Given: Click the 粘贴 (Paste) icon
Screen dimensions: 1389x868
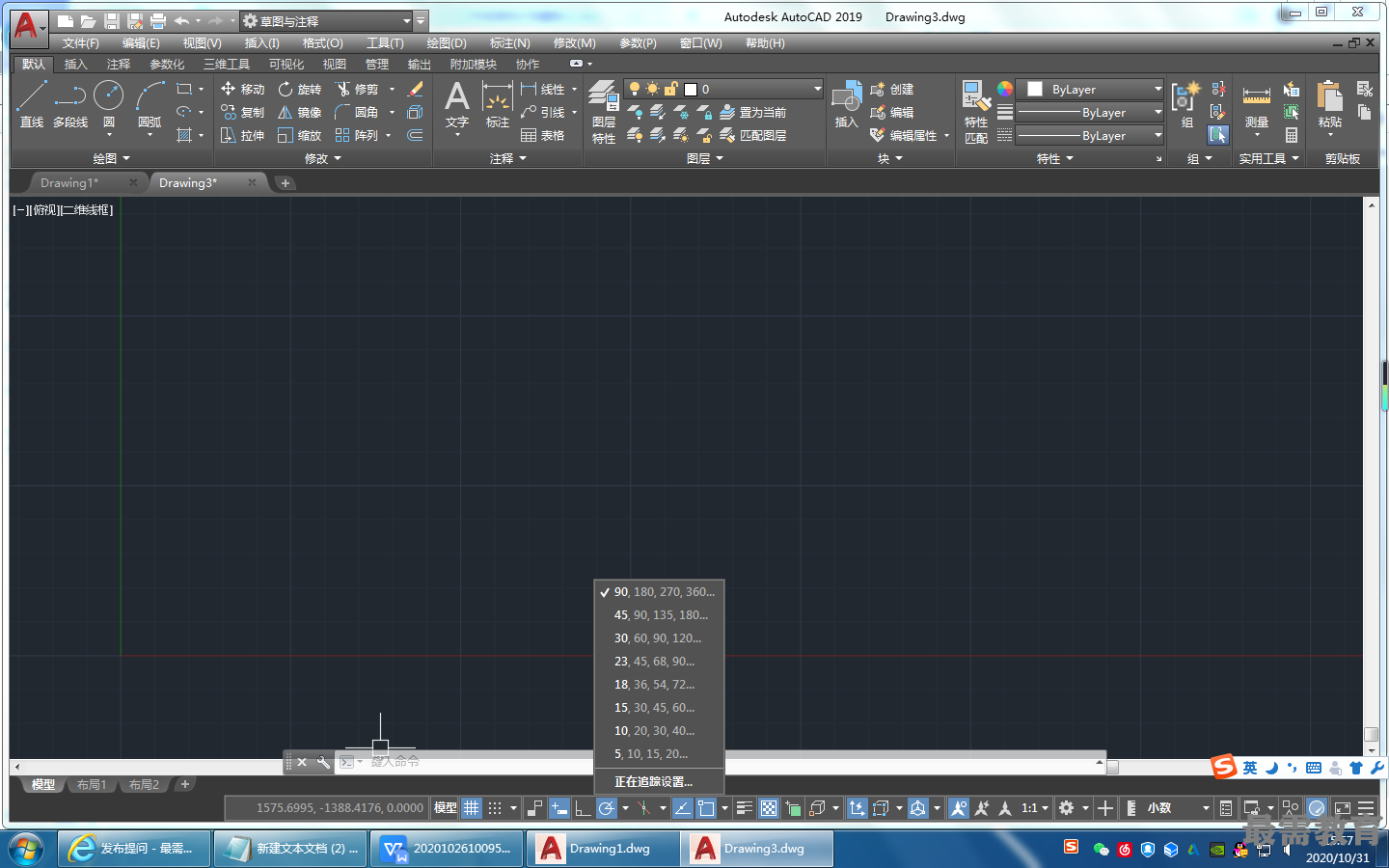Looking at the screenshot, I should coord(1330,104).
